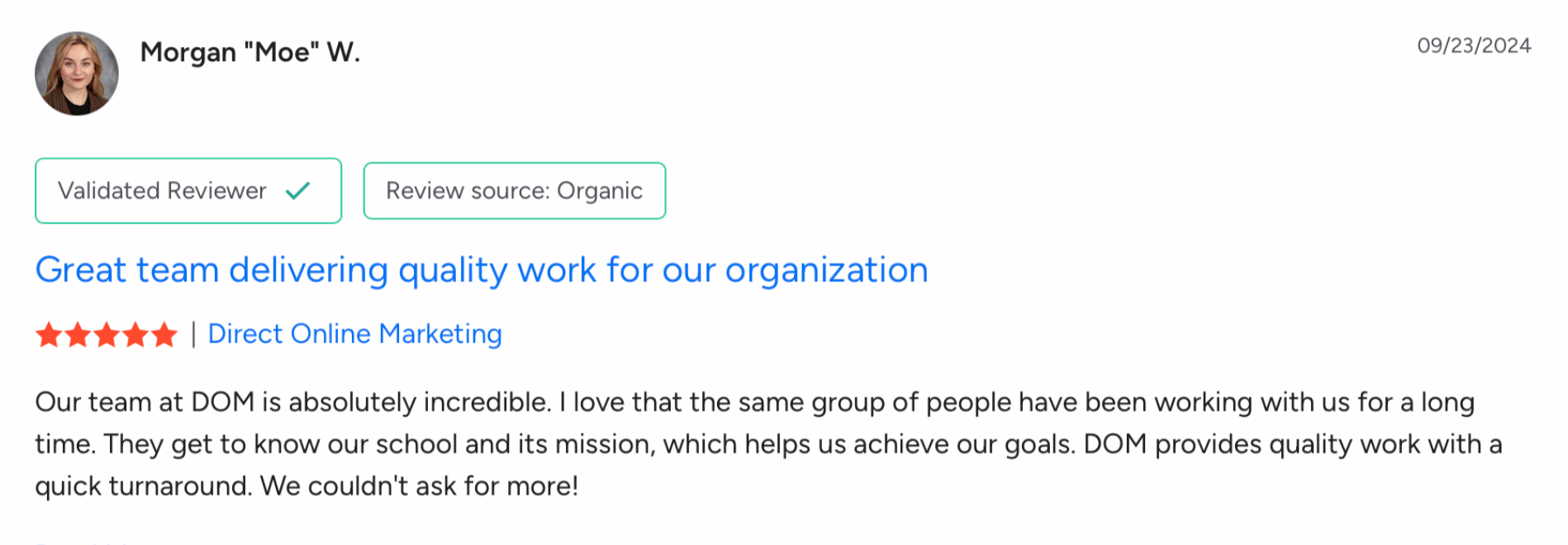Click the fifth rating star
This screenshot has height=545, width=1568.
tap(164, 335)
